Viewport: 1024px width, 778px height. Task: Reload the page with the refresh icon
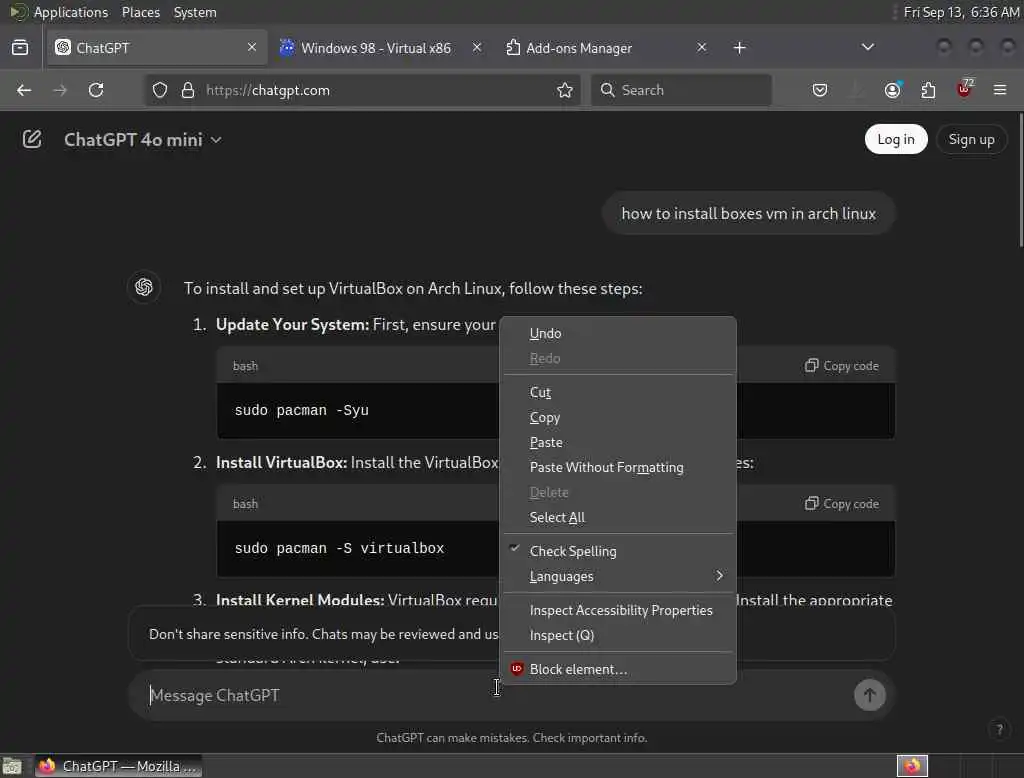pos(96,90)
